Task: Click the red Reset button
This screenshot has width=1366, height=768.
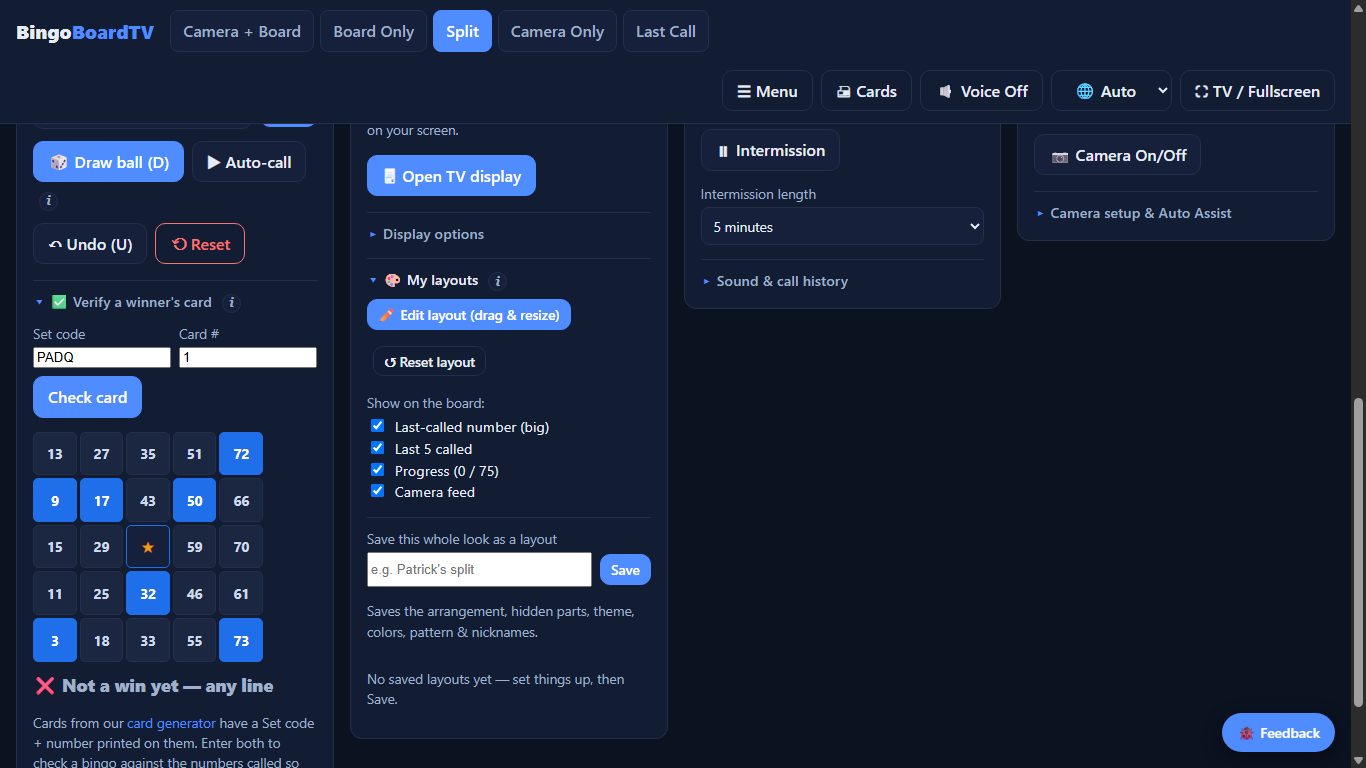Action: pyautogui.click(x=200, y=244)
